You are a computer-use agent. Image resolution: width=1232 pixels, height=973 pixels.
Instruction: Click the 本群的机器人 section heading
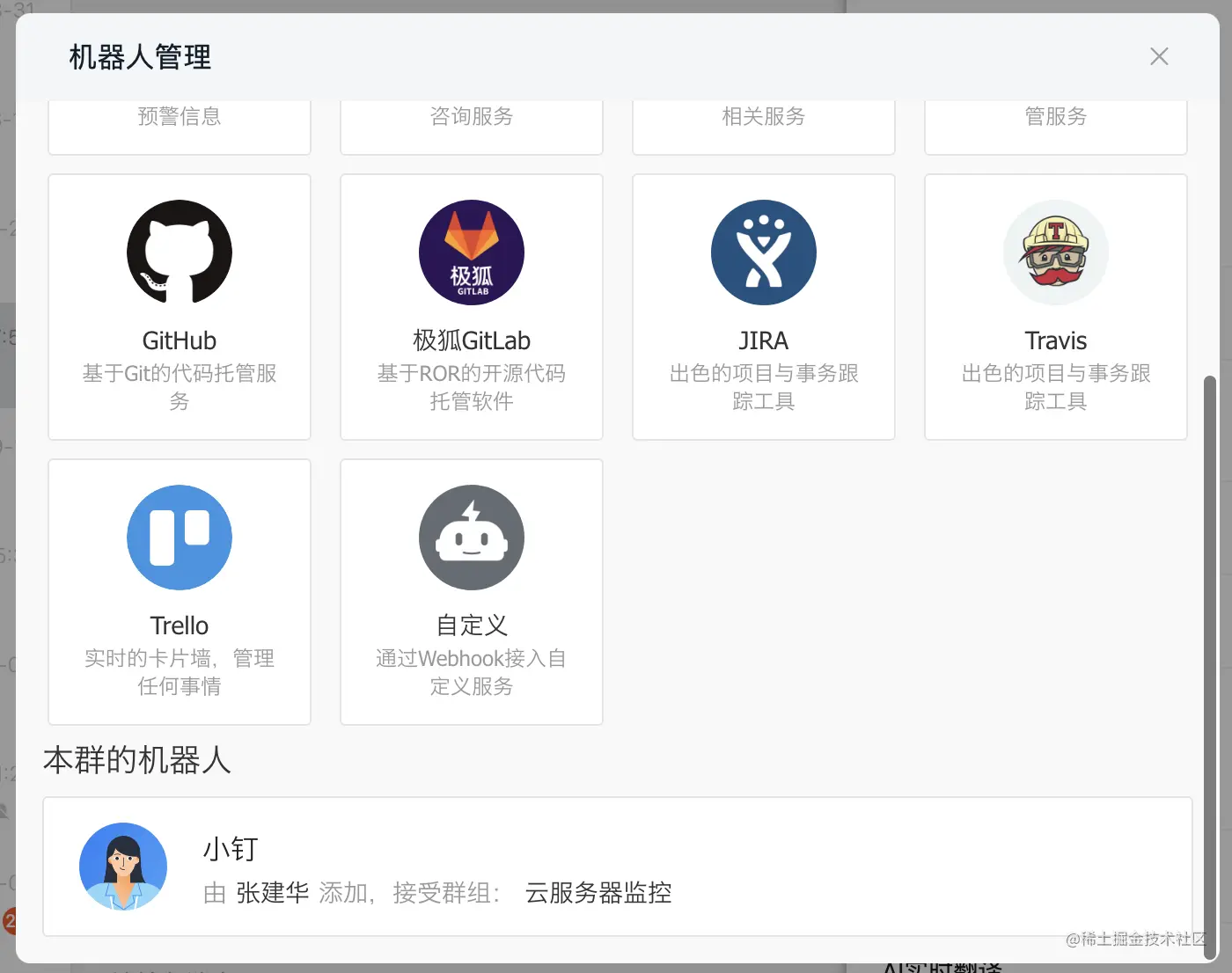point(137,760)
